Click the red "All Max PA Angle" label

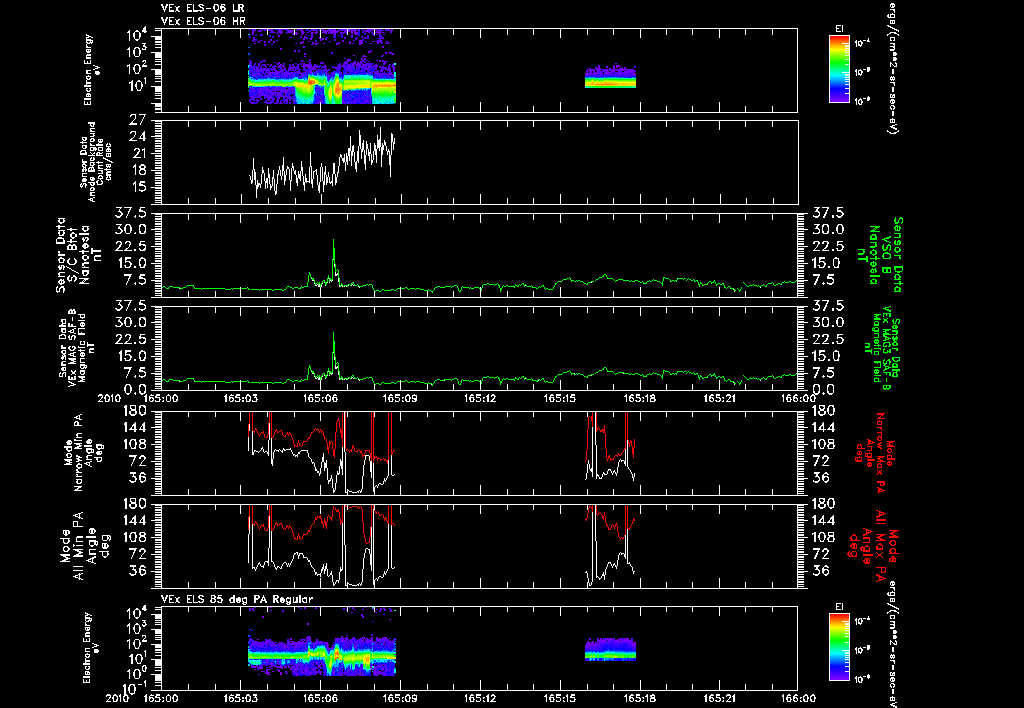pos(875,544)
